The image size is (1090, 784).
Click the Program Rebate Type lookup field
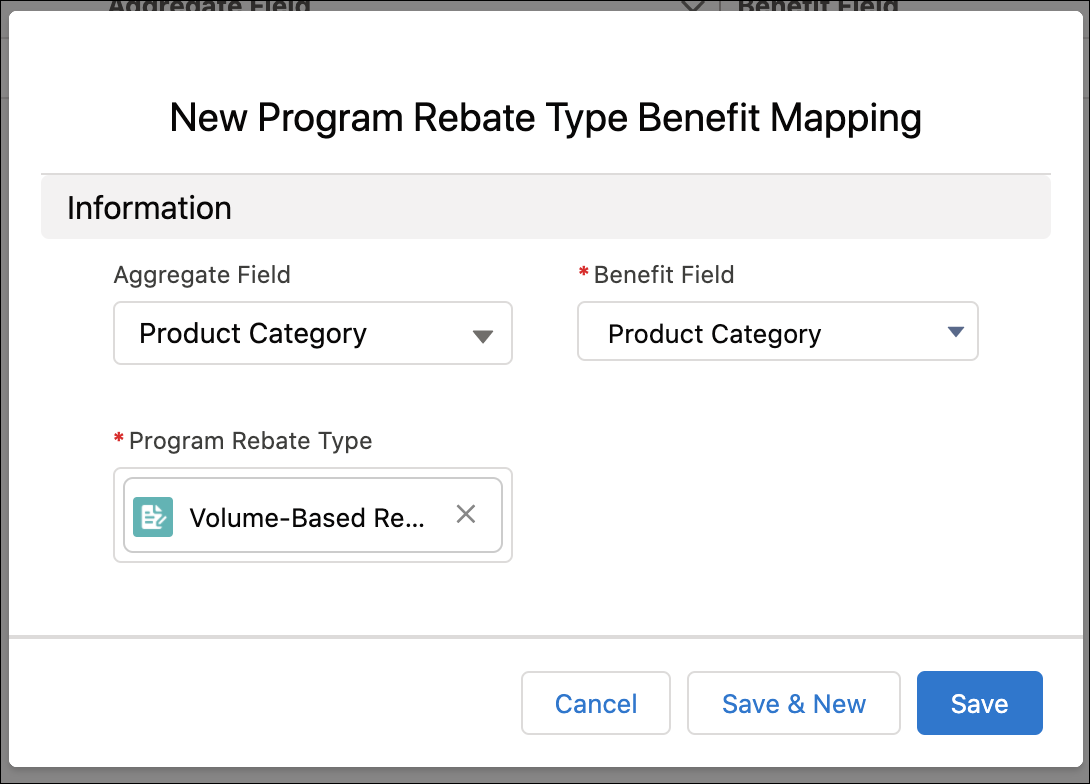(313, 515)
